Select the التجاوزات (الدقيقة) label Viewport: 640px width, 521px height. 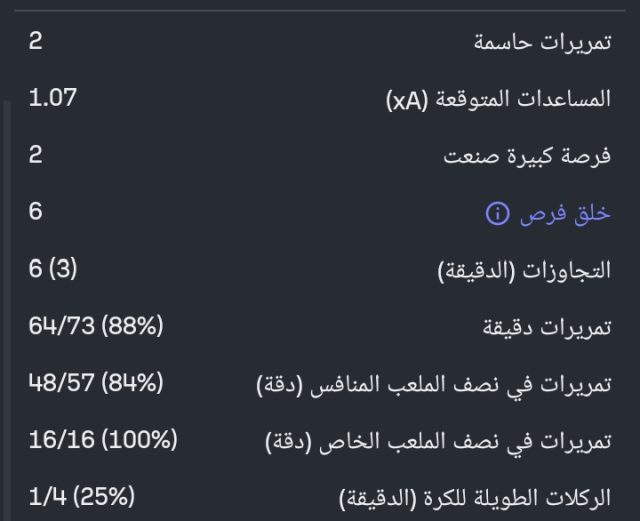[525, 271]
